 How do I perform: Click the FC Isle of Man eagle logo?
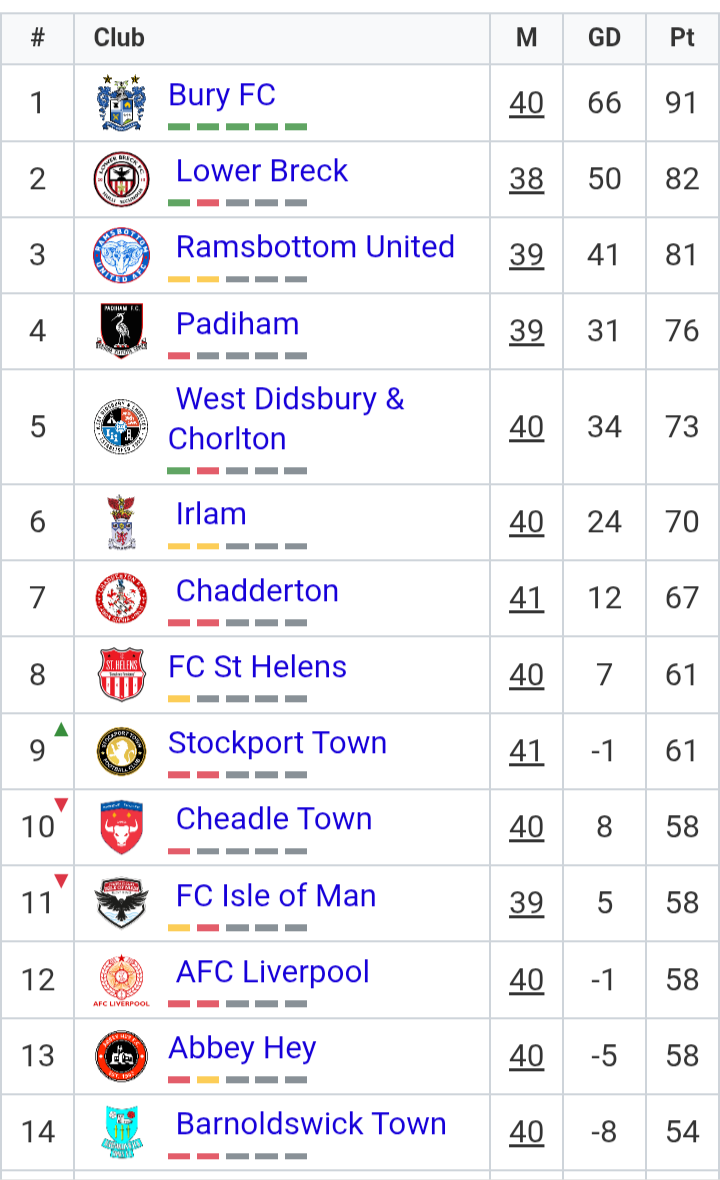121,903
